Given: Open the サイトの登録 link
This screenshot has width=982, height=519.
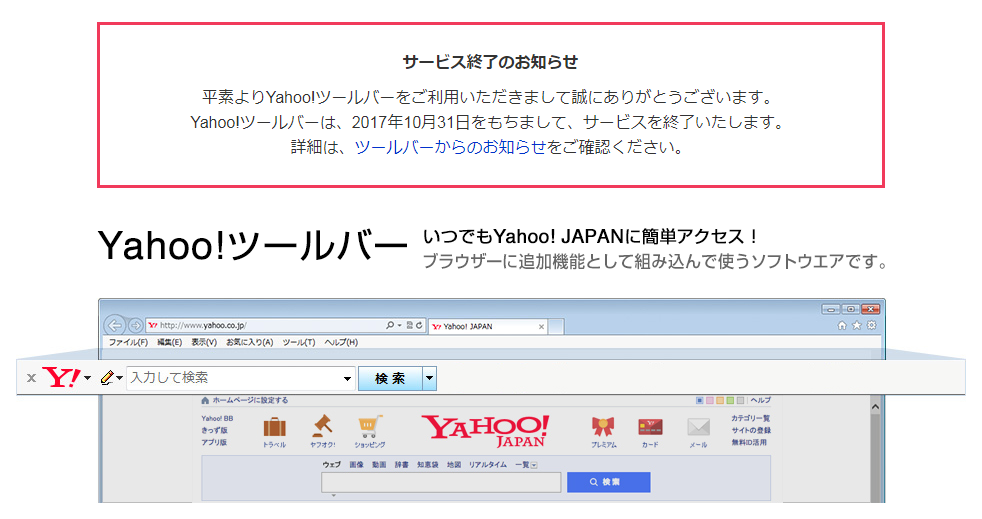Looking at the screenshot, I should [x=751, y=430].
